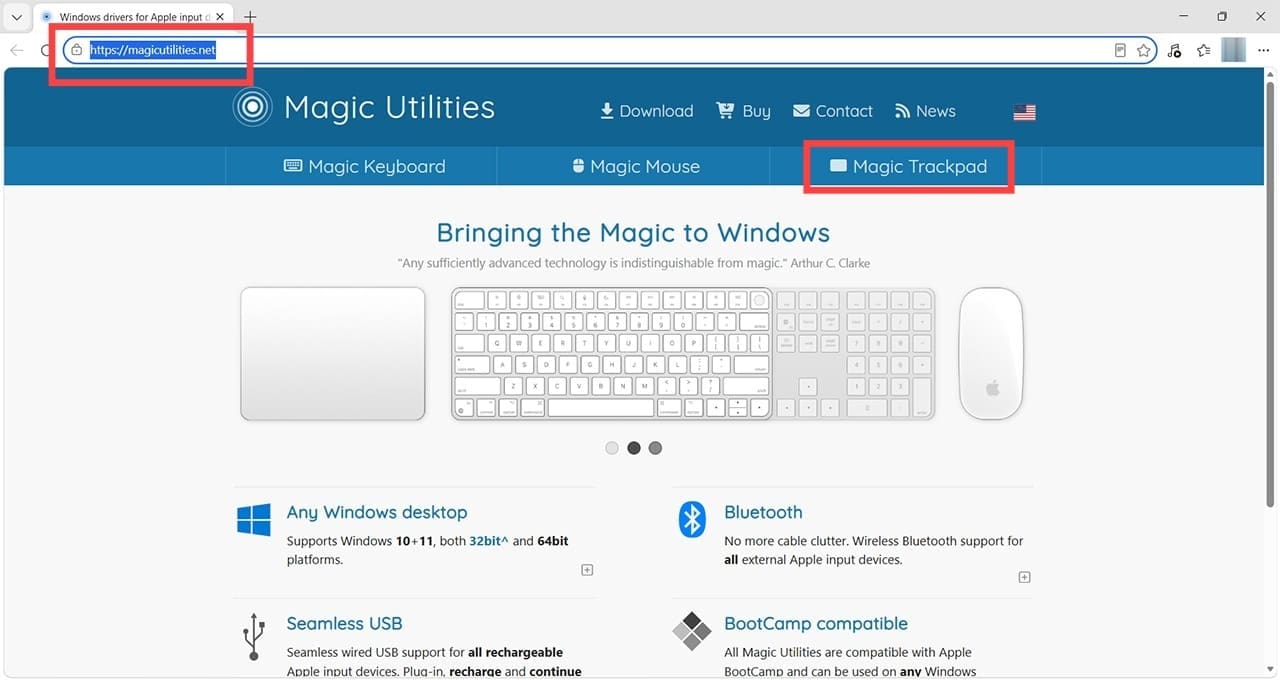Click the US flag language selector
1280x680 pixels.
(x=1024, y=112)
